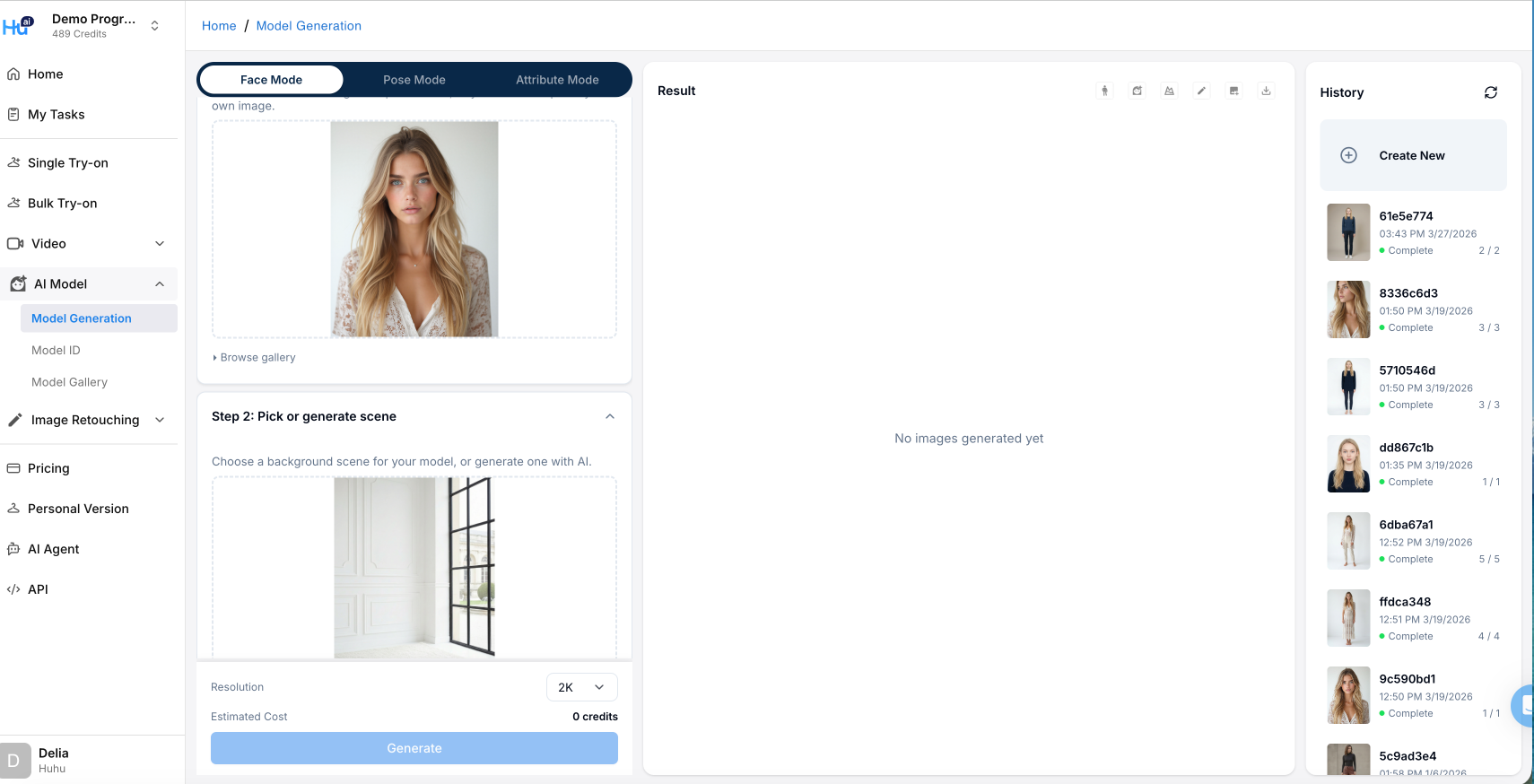The height and width of the screenshot is (784, 1534).
Task: Select history entry text 5c9ad3e4
Action: pyautogui.click(x=1408, y=756)
